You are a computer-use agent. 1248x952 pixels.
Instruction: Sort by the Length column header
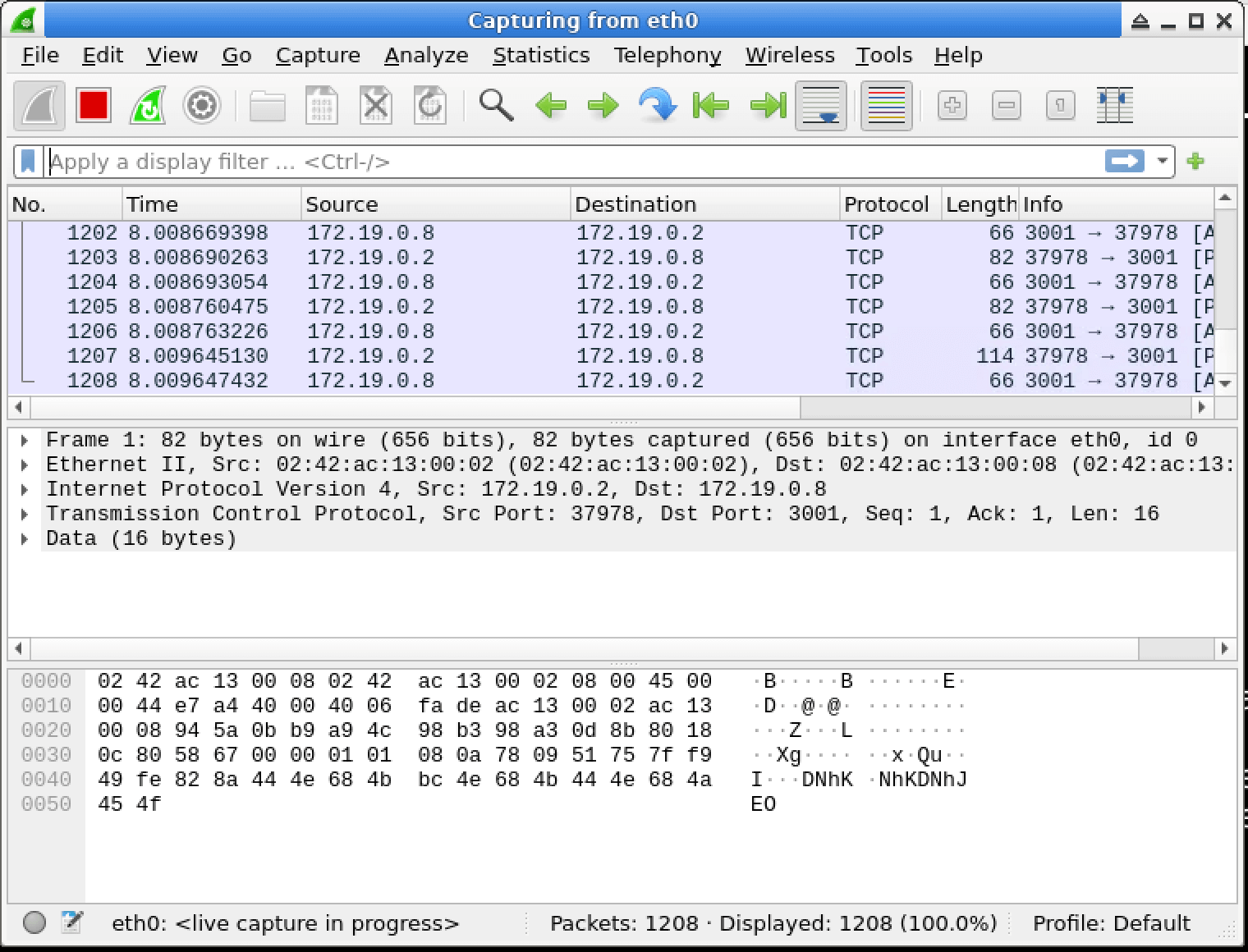pyautogui.click(x=980, y=204)
